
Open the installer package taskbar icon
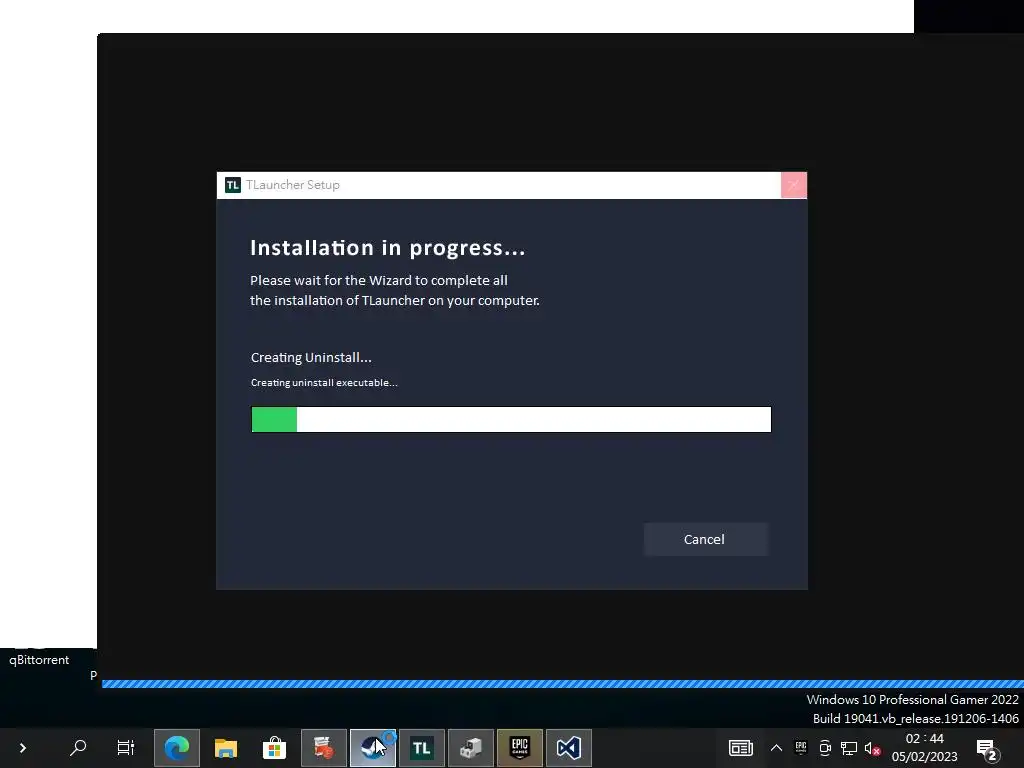[x=471, y=748]
